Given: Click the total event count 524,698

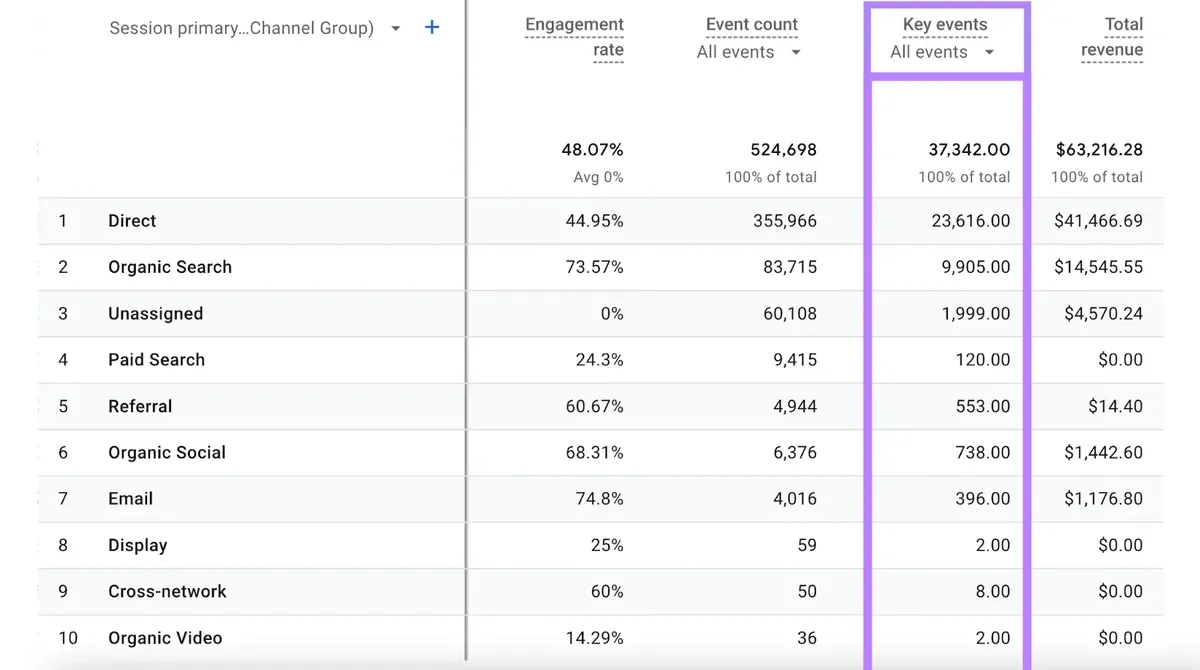Looking at the screenshot, I should pos(784,150).
